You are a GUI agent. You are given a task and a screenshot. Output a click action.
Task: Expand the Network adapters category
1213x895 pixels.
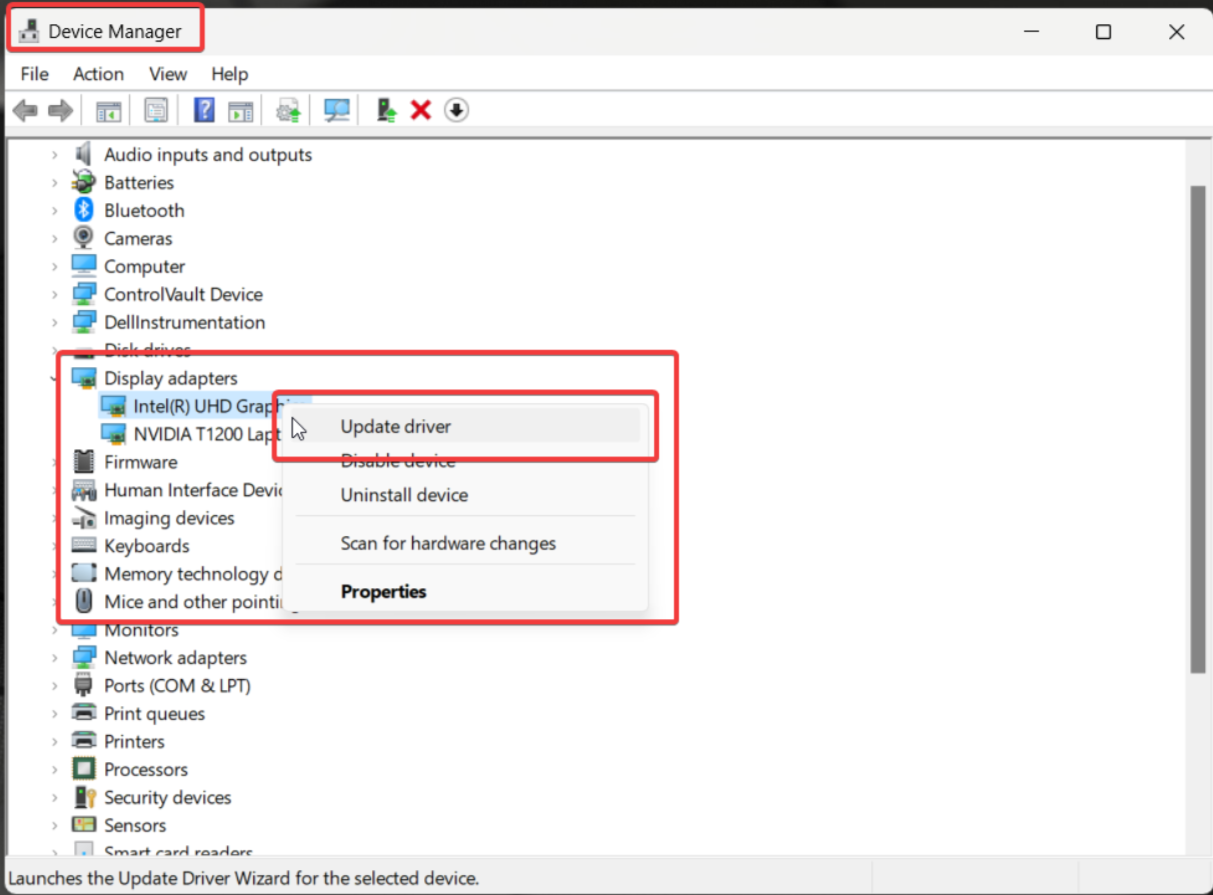[x=54, y=658]
